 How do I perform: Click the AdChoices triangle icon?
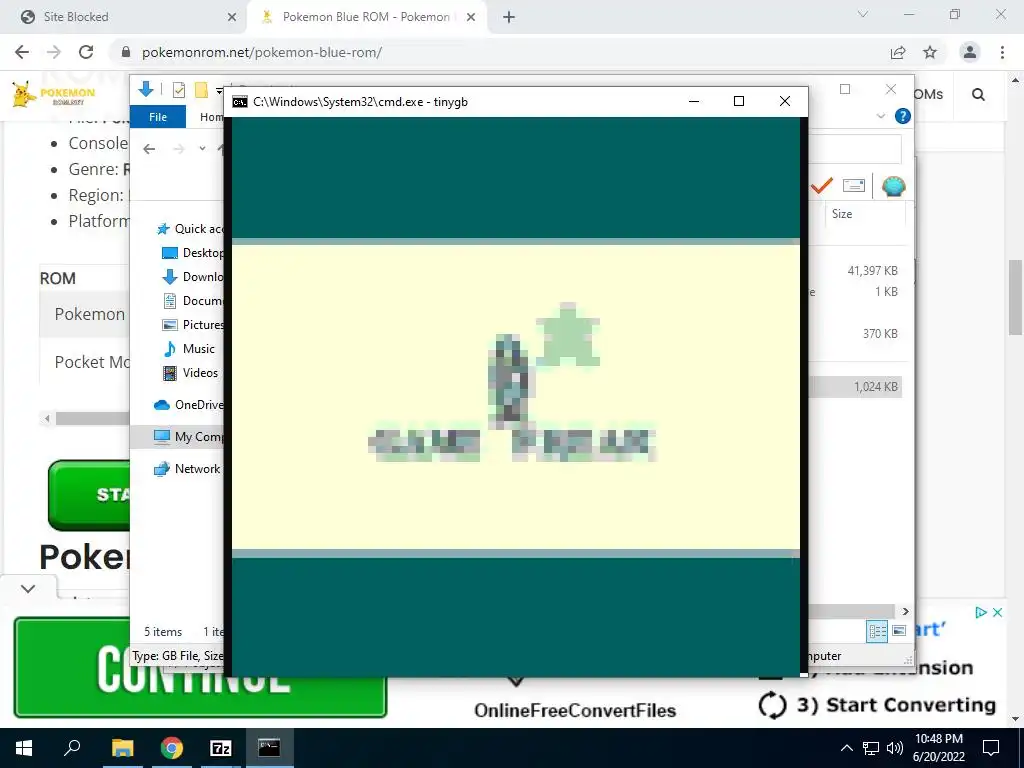pyautogui.click(x=980, y=613)
